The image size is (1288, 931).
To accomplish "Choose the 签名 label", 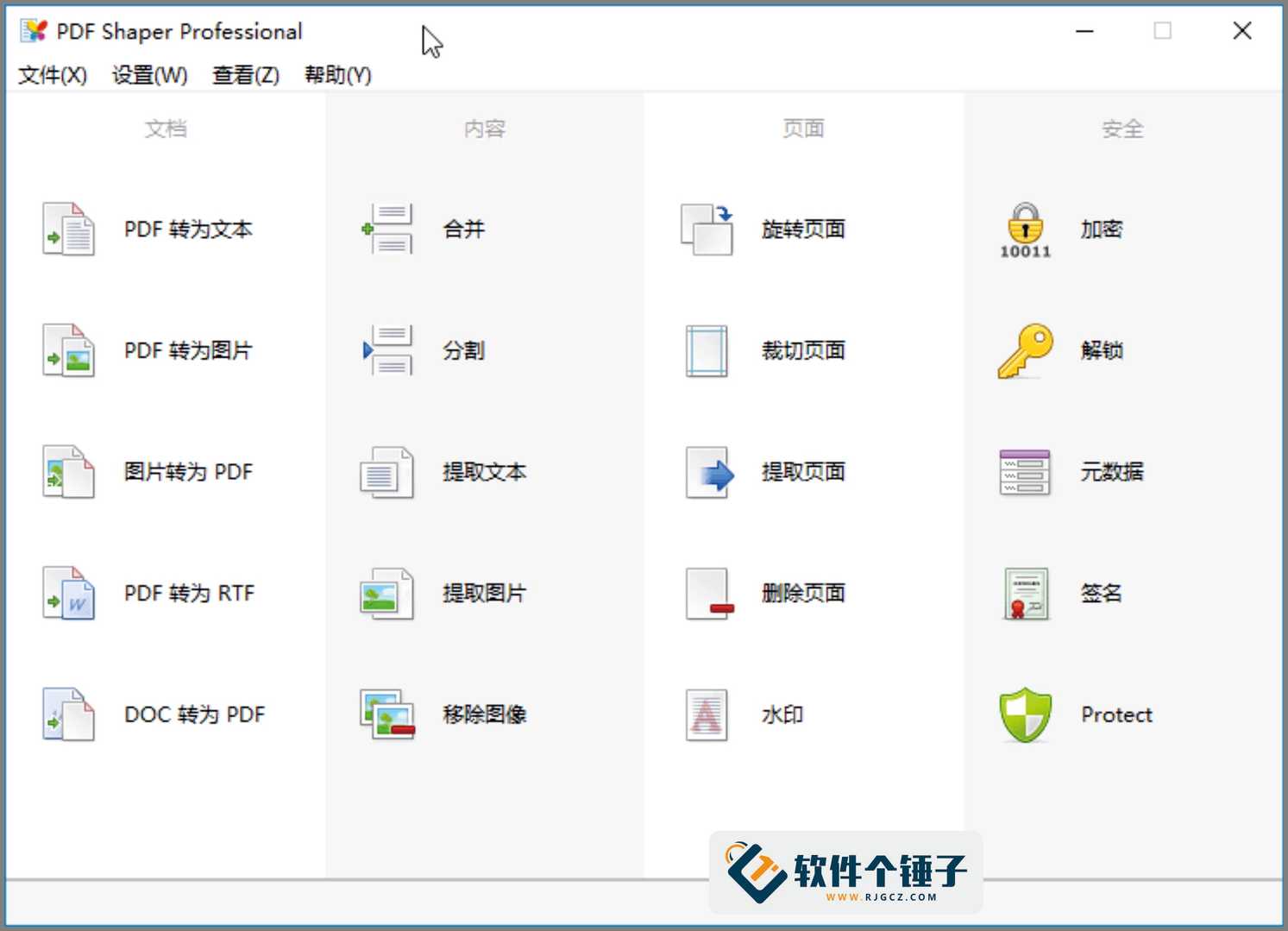I will tap(1102, 594).
